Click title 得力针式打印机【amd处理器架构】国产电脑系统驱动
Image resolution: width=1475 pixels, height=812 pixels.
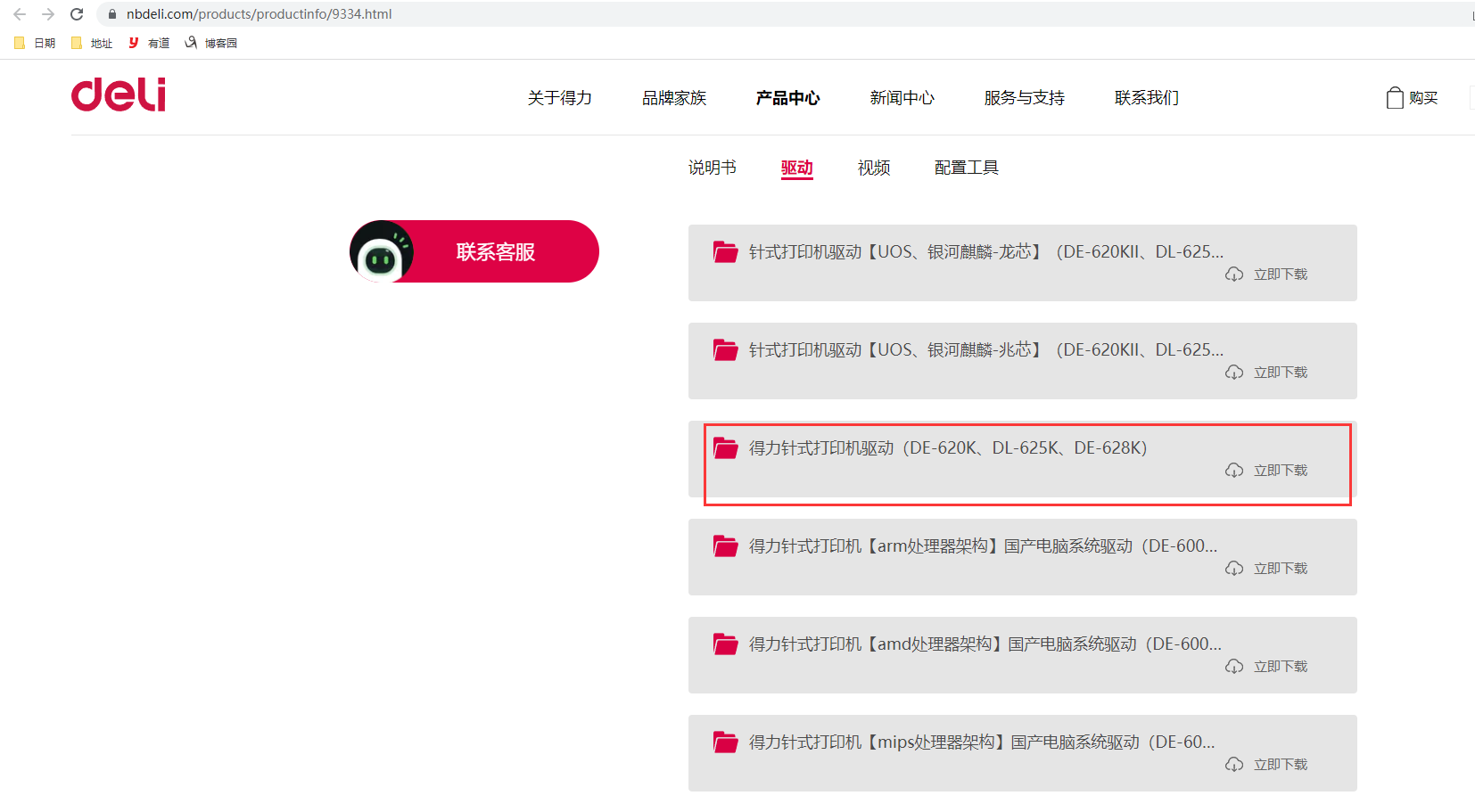click(x=985, y=644)
